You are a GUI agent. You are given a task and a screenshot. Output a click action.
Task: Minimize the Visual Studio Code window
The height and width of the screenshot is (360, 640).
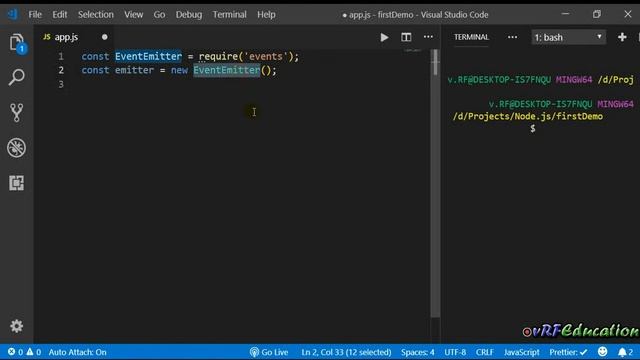click(x=565, y=14)
